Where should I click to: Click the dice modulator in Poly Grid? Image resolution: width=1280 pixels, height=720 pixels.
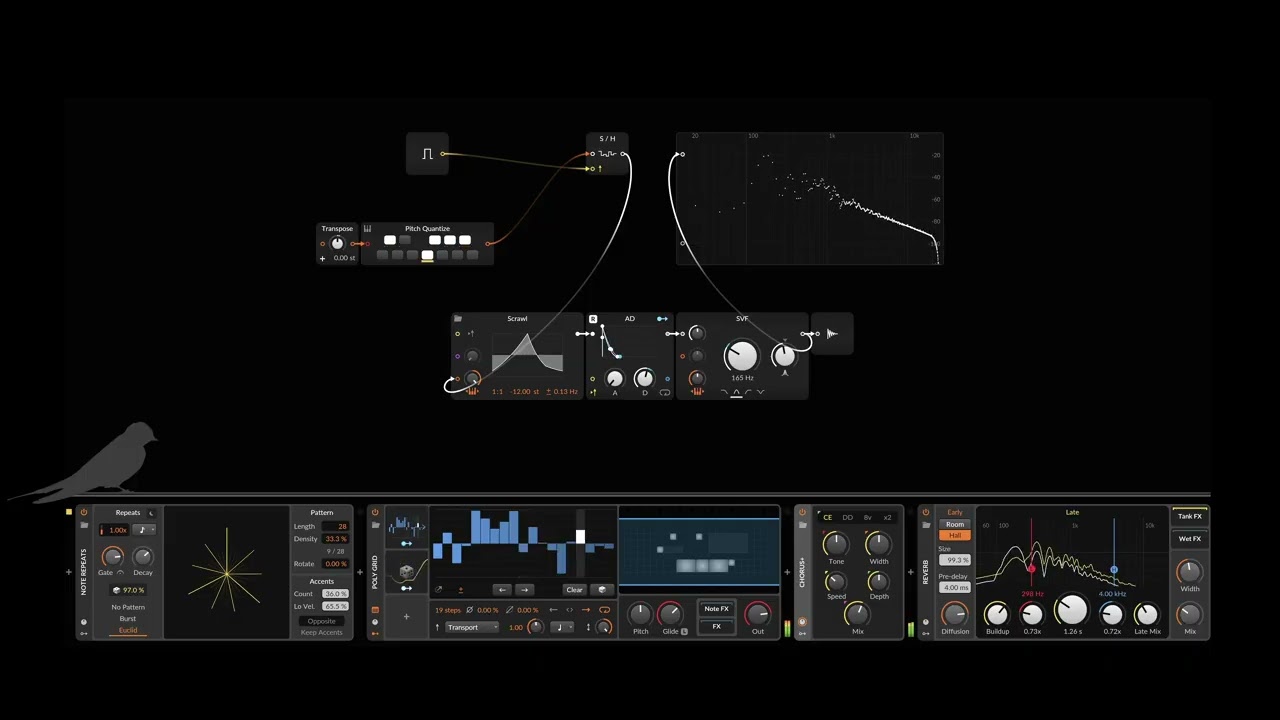pos(406,572)
